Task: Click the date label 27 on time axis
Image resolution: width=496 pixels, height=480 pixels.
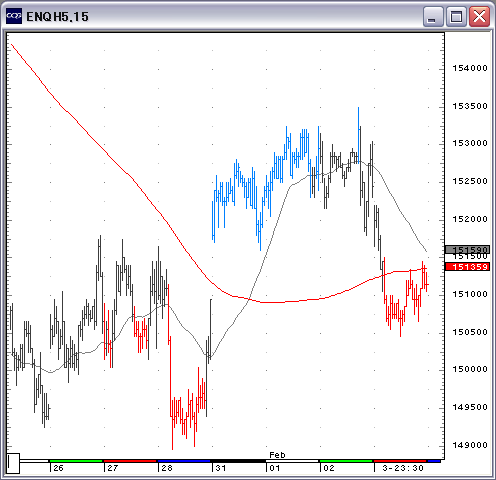Action: click(x=113, y=468)
